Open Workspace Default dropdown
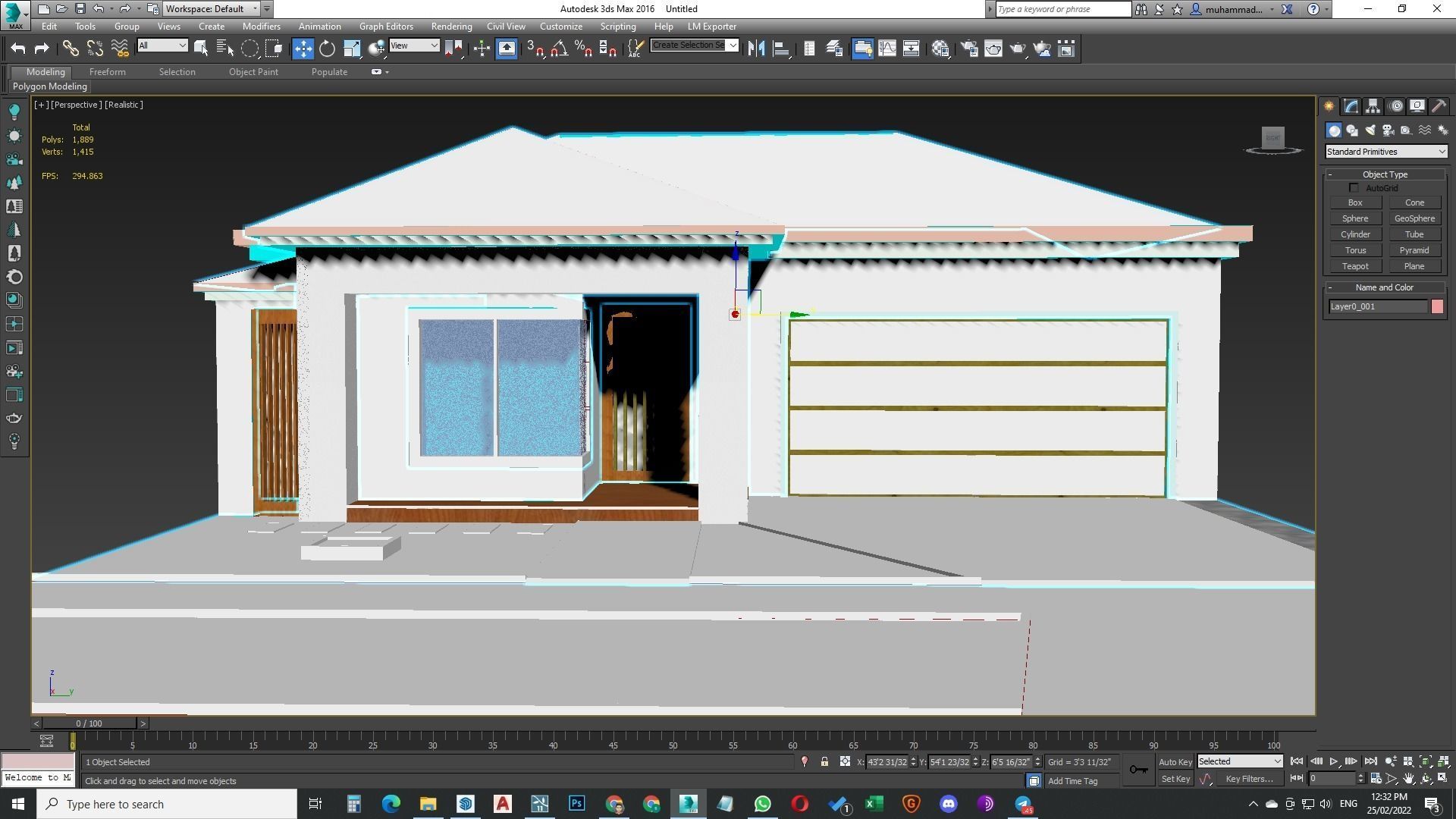 211,9
